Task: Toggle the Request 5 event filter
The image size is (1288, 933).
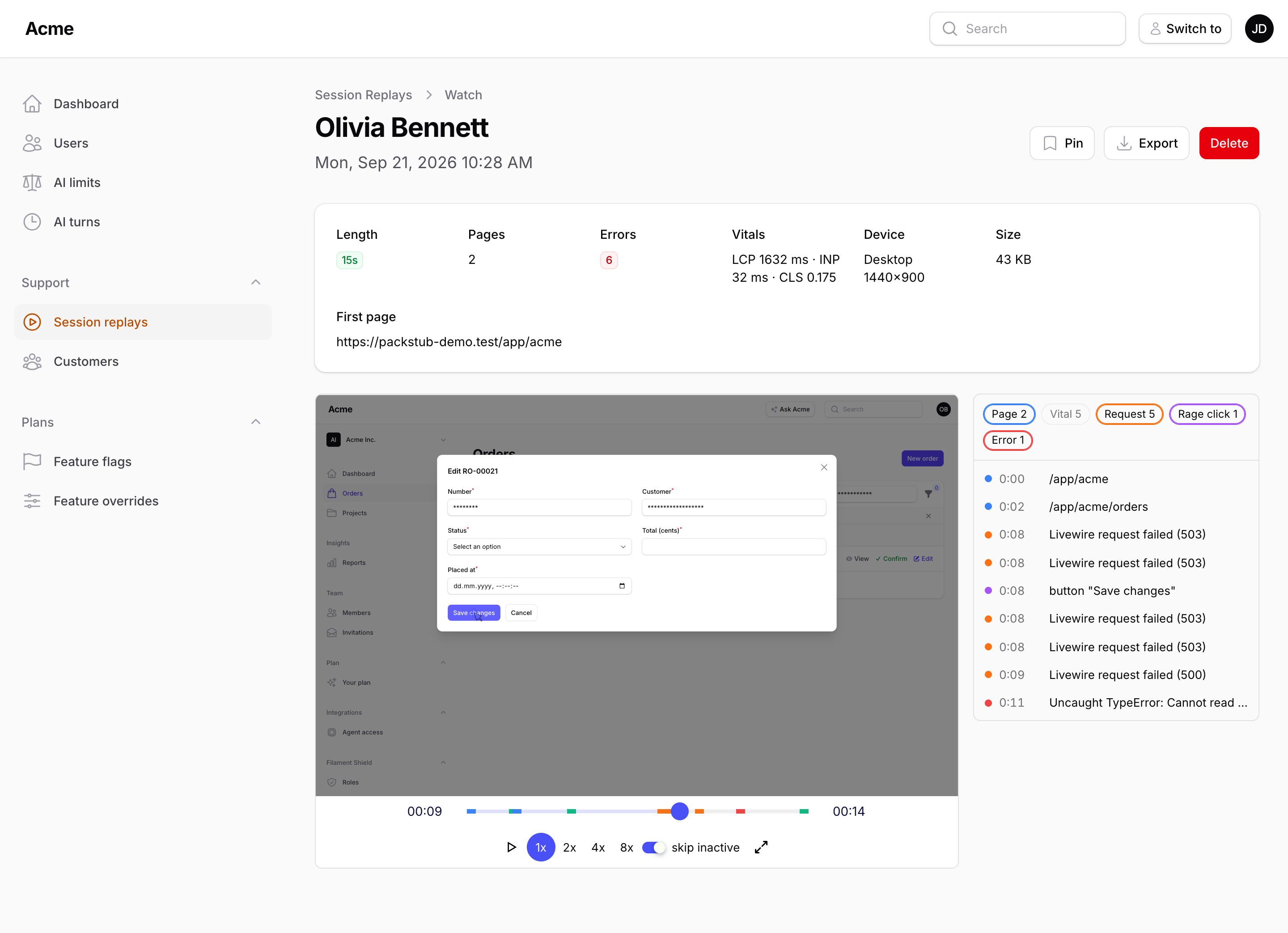Action: pyautogui.click(x=1129, y=414)
